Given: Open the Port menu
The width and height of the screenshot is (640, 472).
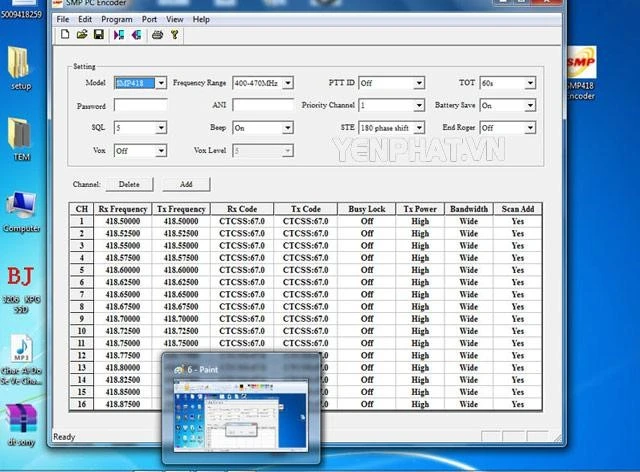Looking at the screenshot, I should point(149,19).
